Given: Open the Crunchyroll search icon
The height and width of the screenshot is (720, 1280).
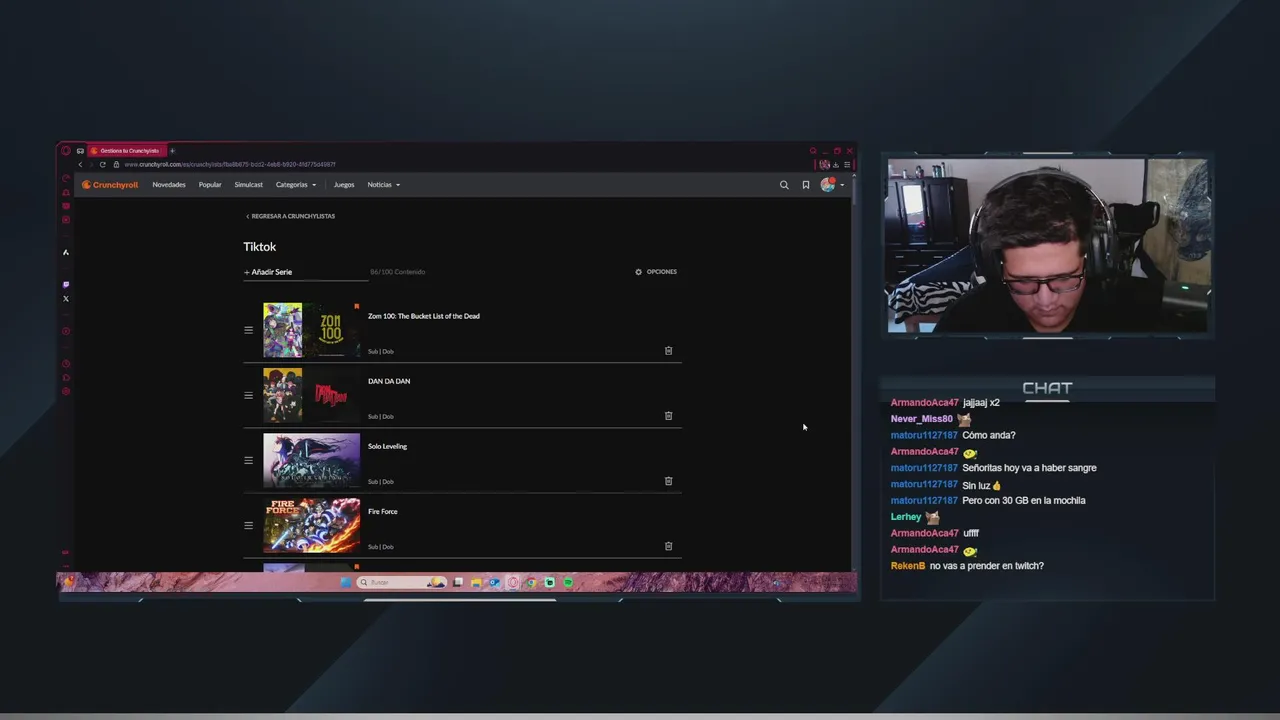Looking at the screenshot, I should [x=784, y=185].
